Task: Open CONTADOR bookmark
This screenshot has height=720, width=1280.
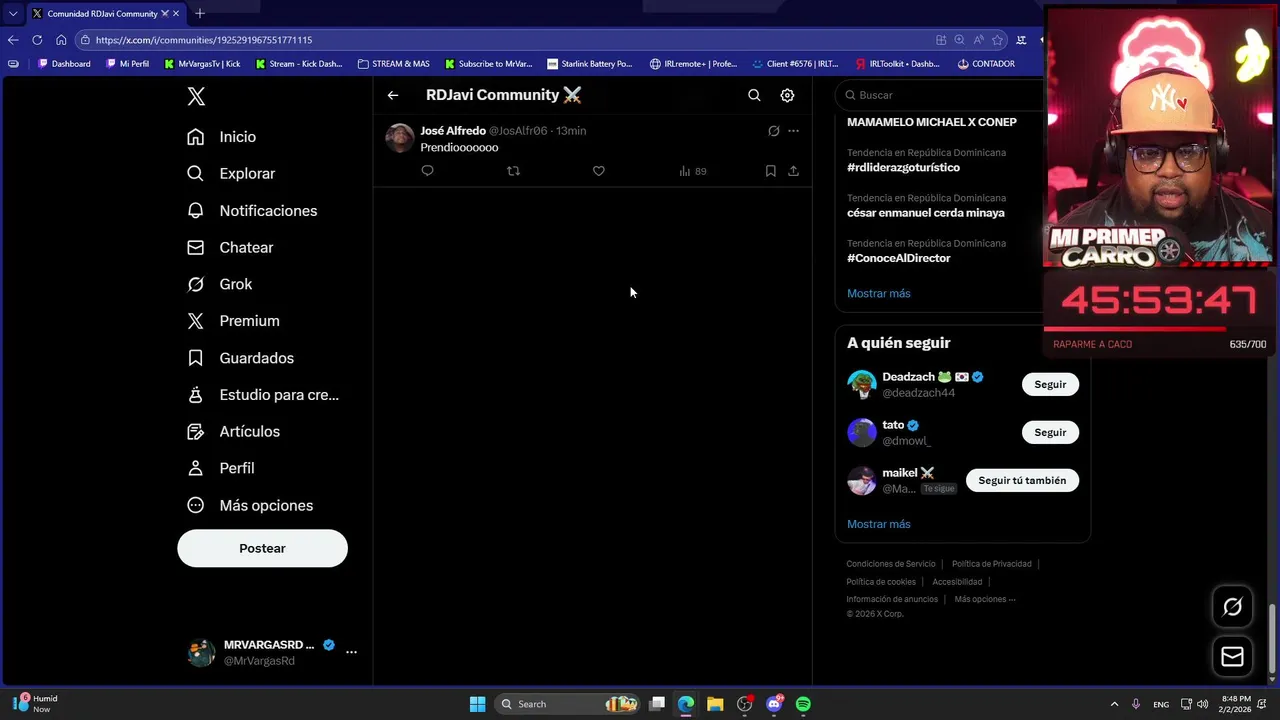Action: [x=986, y=64]
